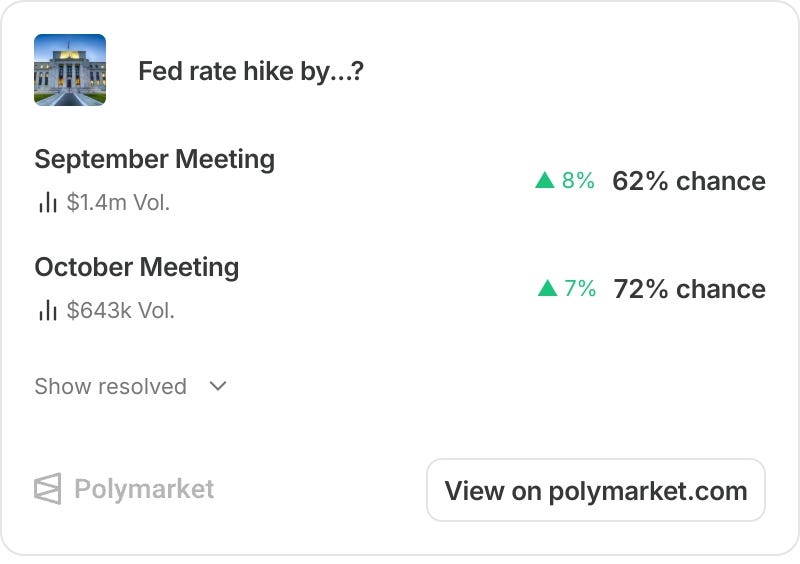
Task: Click green up triangle next to 7%
Action: (547, 288)
